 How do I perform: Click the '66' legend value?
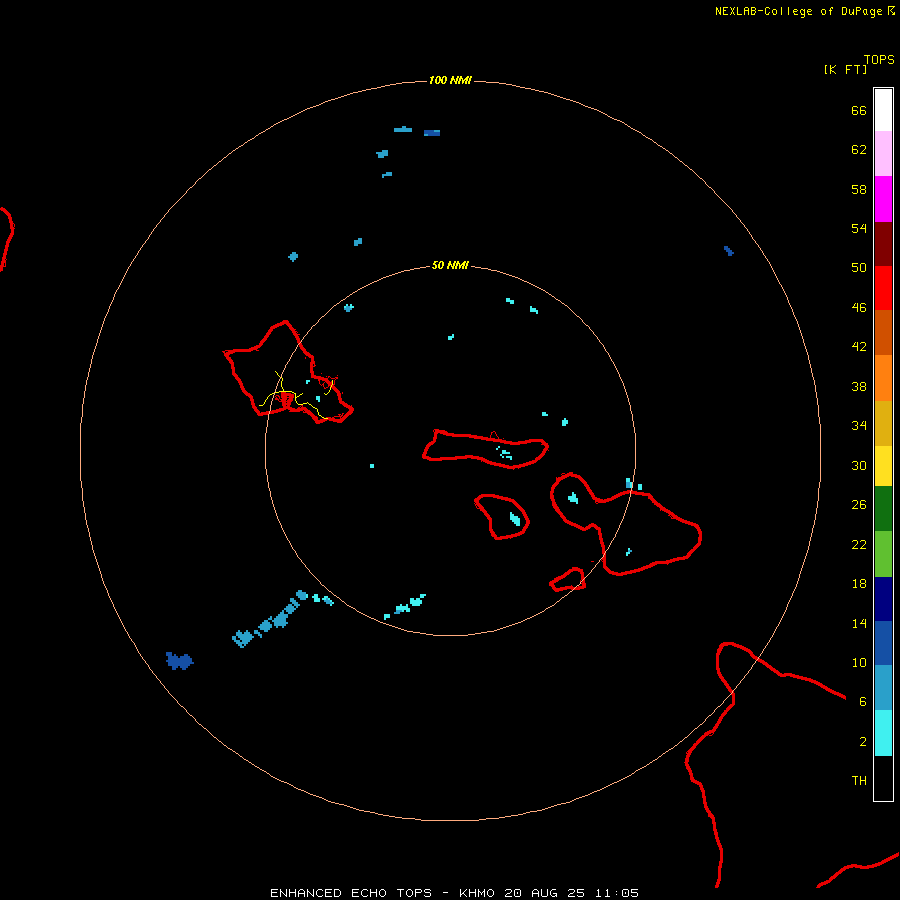click(x=859, y=110)
